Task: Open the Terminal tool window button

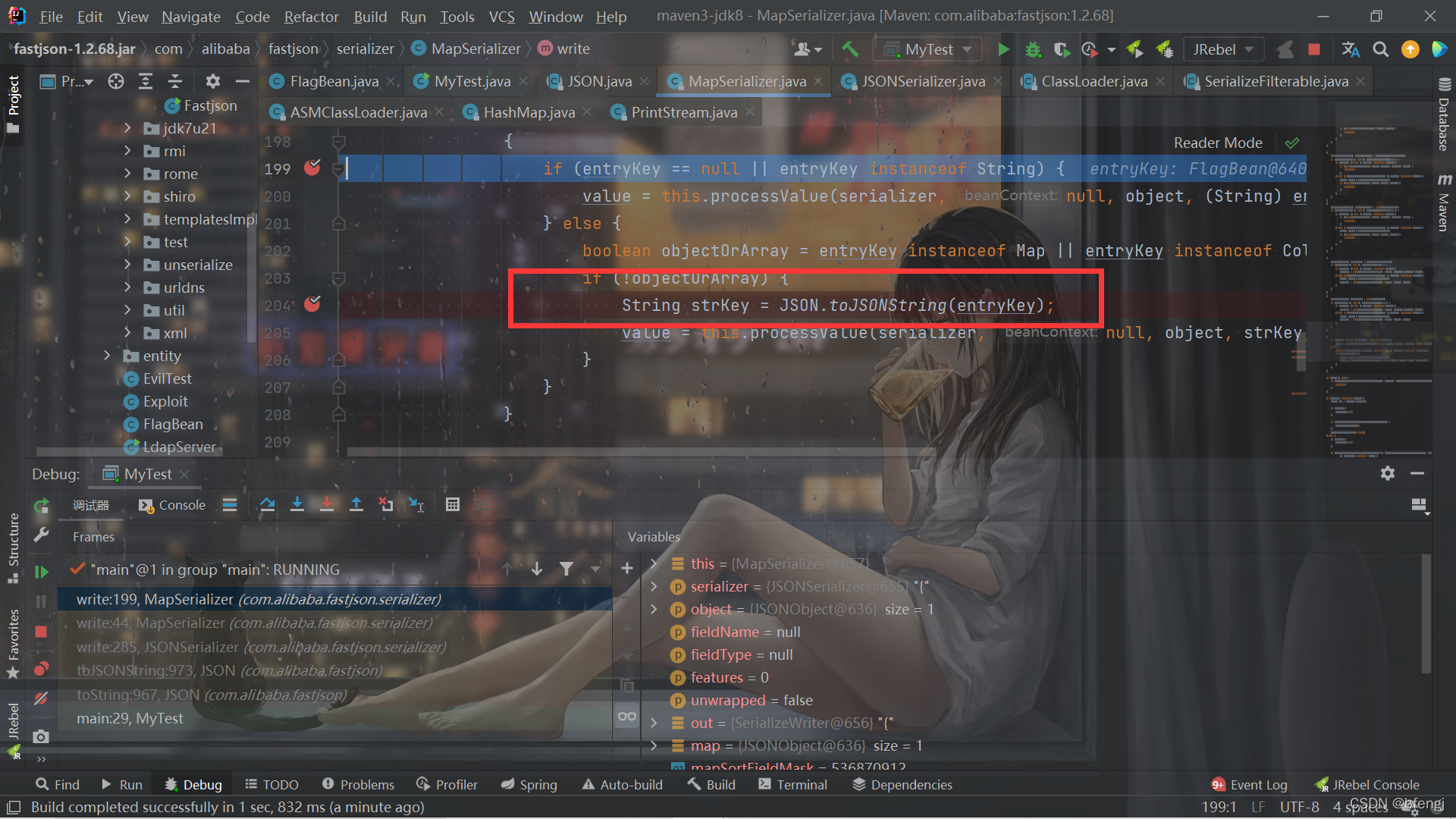Action: tap(792, 785)
